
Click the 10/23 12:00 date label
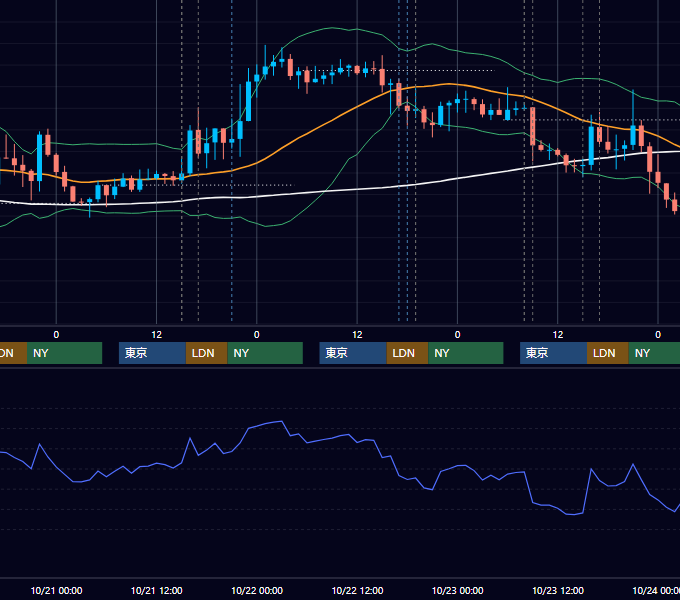point(558,590)
